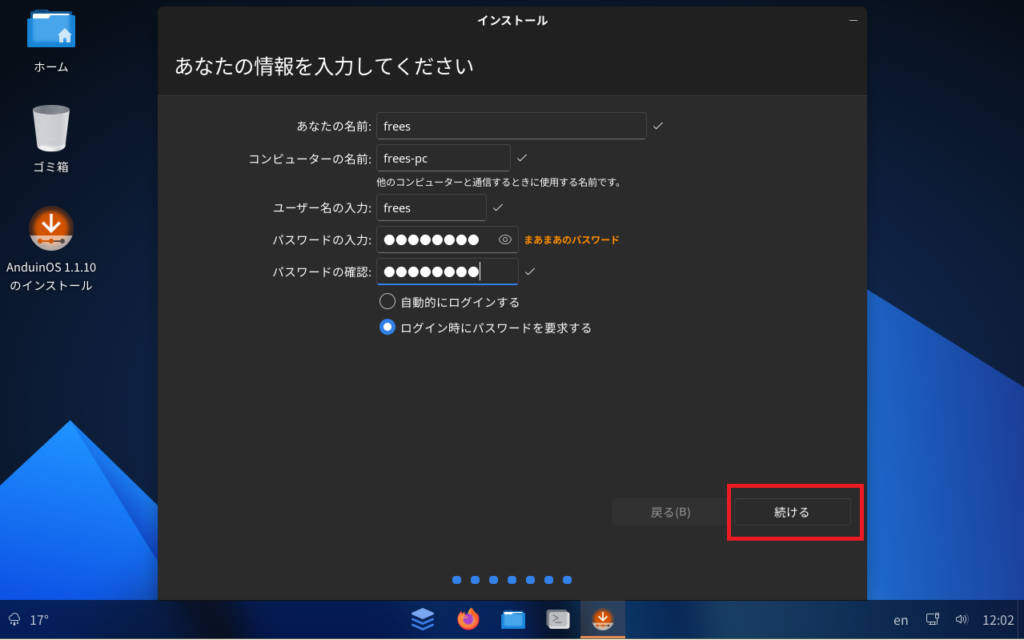Select the installer icon in the taskbar
The width and height of the screenshot is (1024, 640).
pyautogui.click(x=603, y=619)
